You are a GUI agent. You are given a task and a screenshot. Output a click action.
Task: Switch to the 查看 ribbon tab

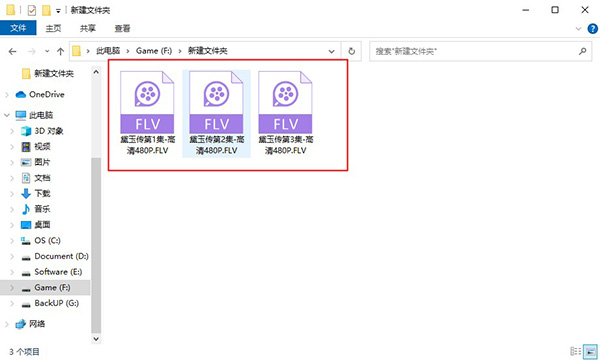pyautogui.click(x=122, y=28)
